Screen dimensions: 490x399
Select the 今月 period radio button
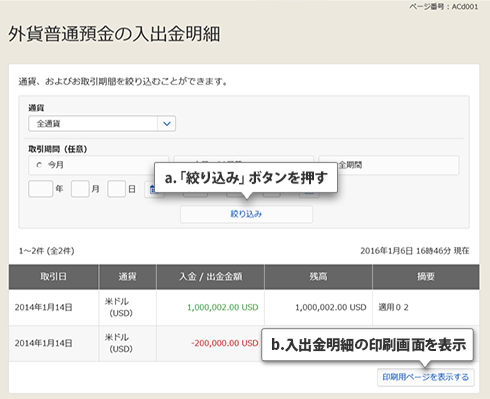(39, 165)
